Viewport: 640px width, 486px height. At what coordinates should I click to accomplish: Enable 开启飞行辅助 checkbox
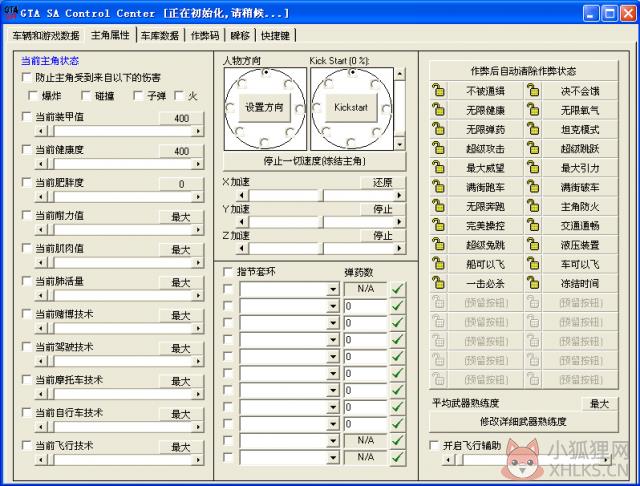[435, 445]
